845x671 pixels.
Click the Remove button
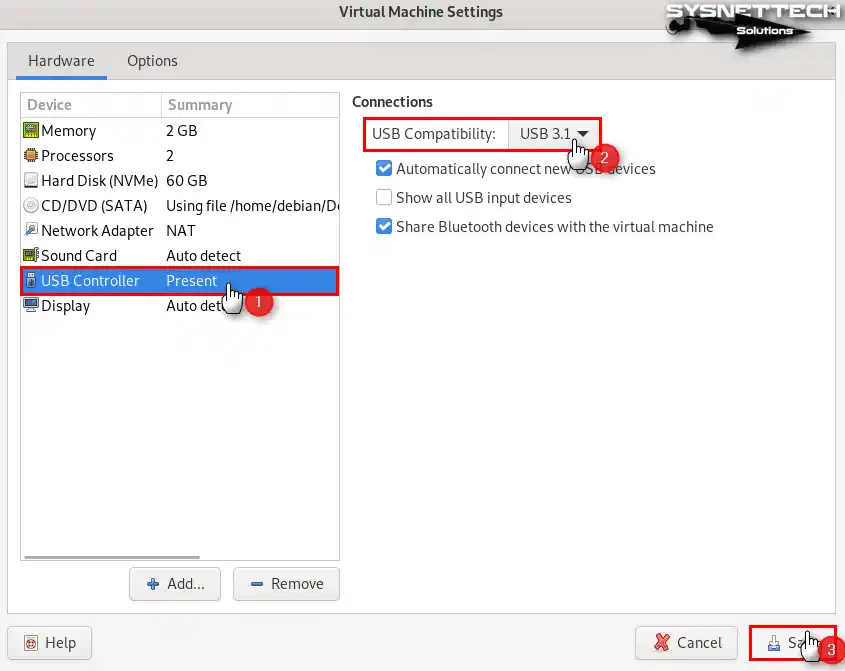coord(286,584)
